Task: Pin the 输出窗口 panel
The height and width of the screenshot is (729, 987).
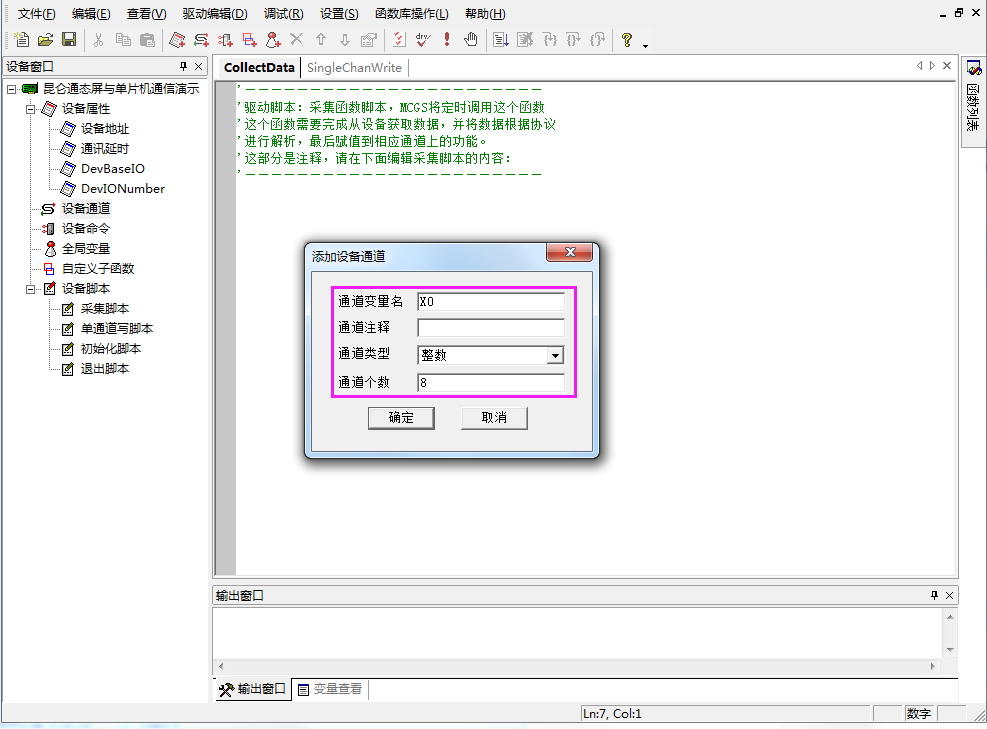Action: pyautogui.click(x=934, y=595)
